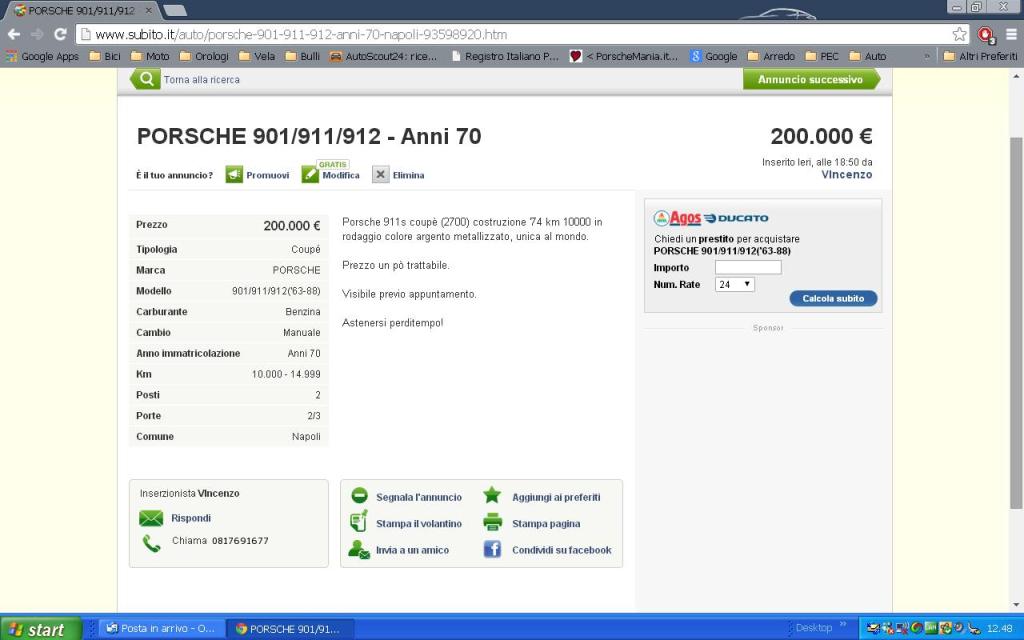This screenshot has width=1024, height=640.
Task: Open the Chrome hamburger menu
Action: [1011, 35]
